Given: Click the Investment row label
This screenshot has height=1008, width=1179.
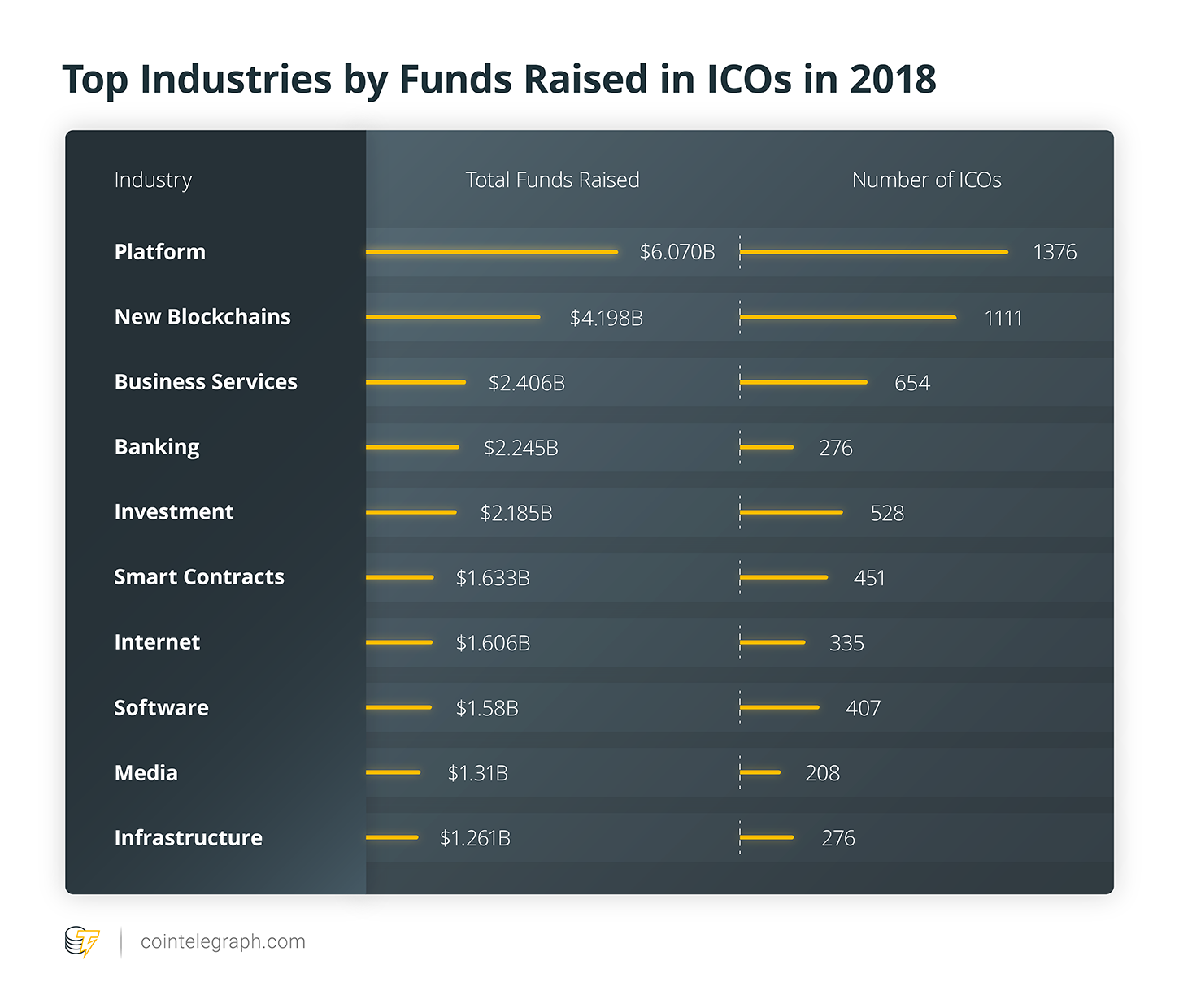Looking at the screenshot, I should tap(174, 512).
